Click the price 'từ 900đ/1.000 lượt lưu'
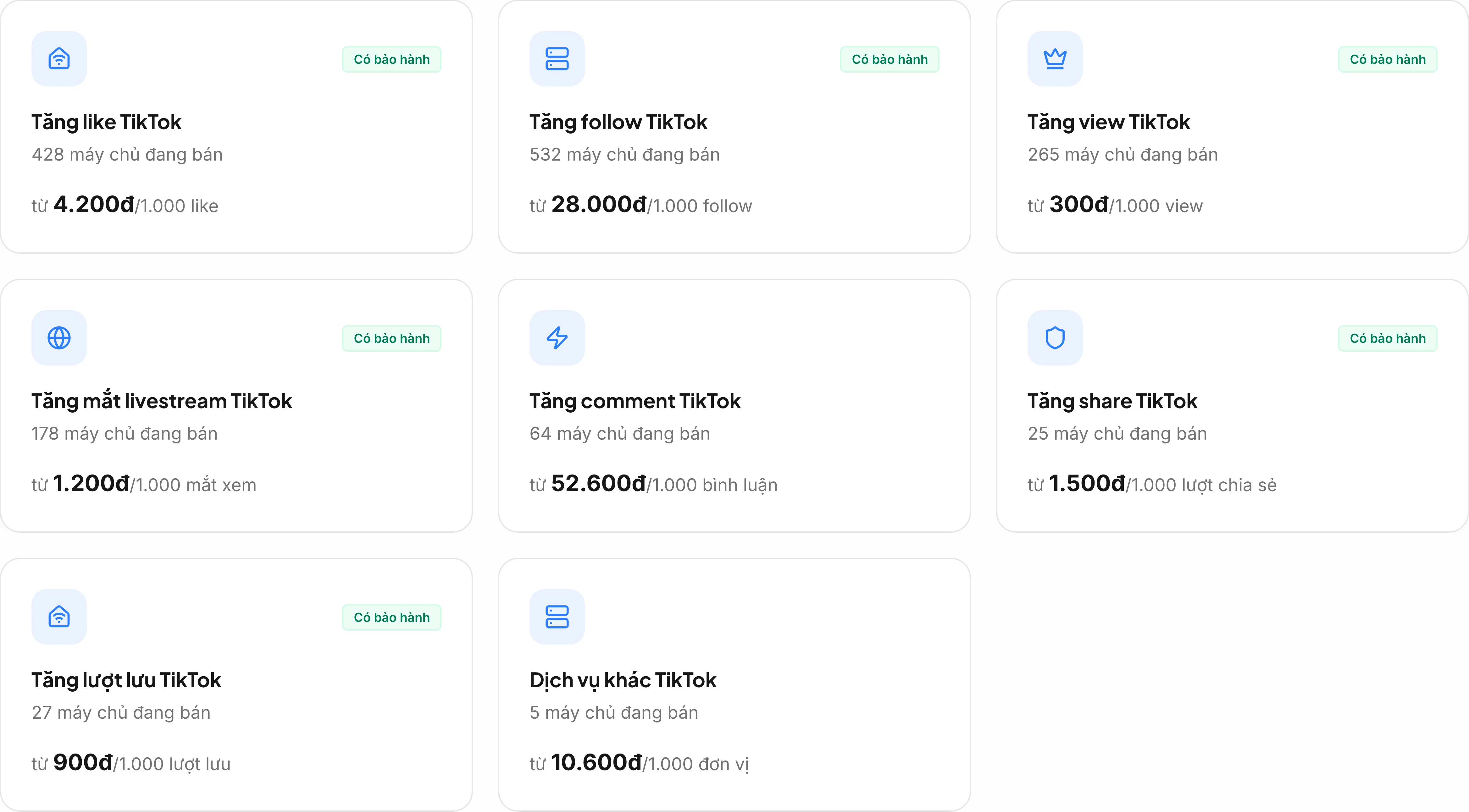Image resolution: width=1469 pixels, height=812 pixels. (x=131, y=763)
